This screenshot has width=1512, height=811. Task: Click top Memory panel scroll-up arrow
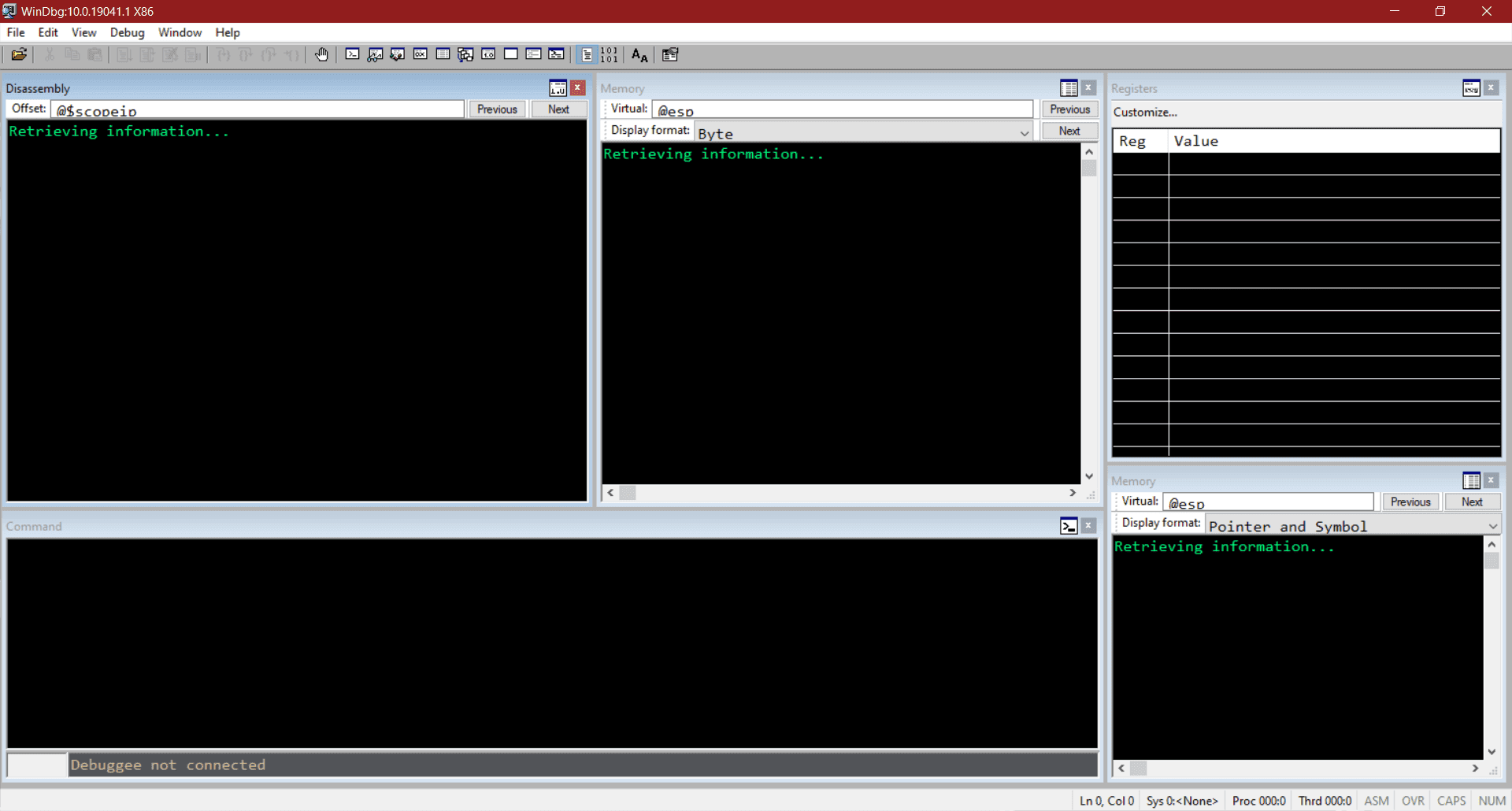point(1089,151)
